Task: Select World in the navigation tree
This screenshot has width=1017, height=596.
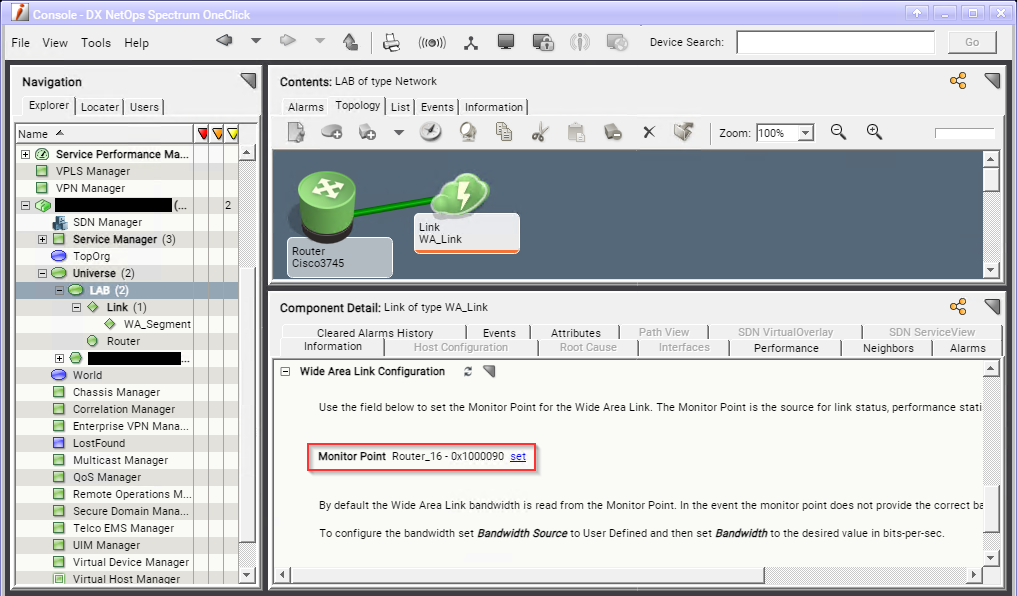Action: click(x=88, y=375)
